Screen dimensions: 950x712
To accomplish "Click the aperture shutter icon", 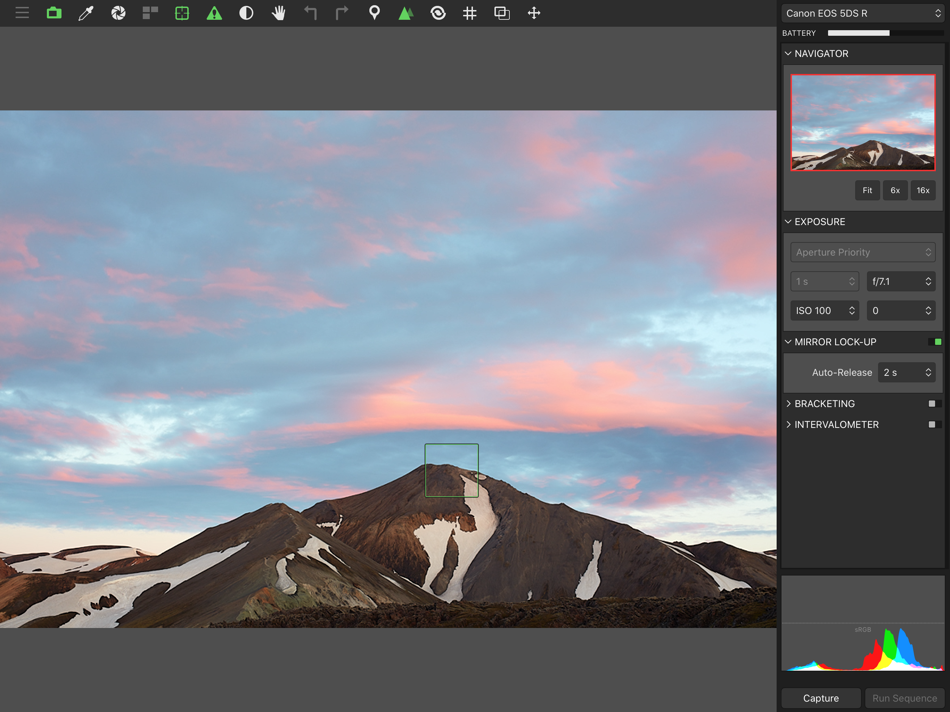I will point(118,13).
